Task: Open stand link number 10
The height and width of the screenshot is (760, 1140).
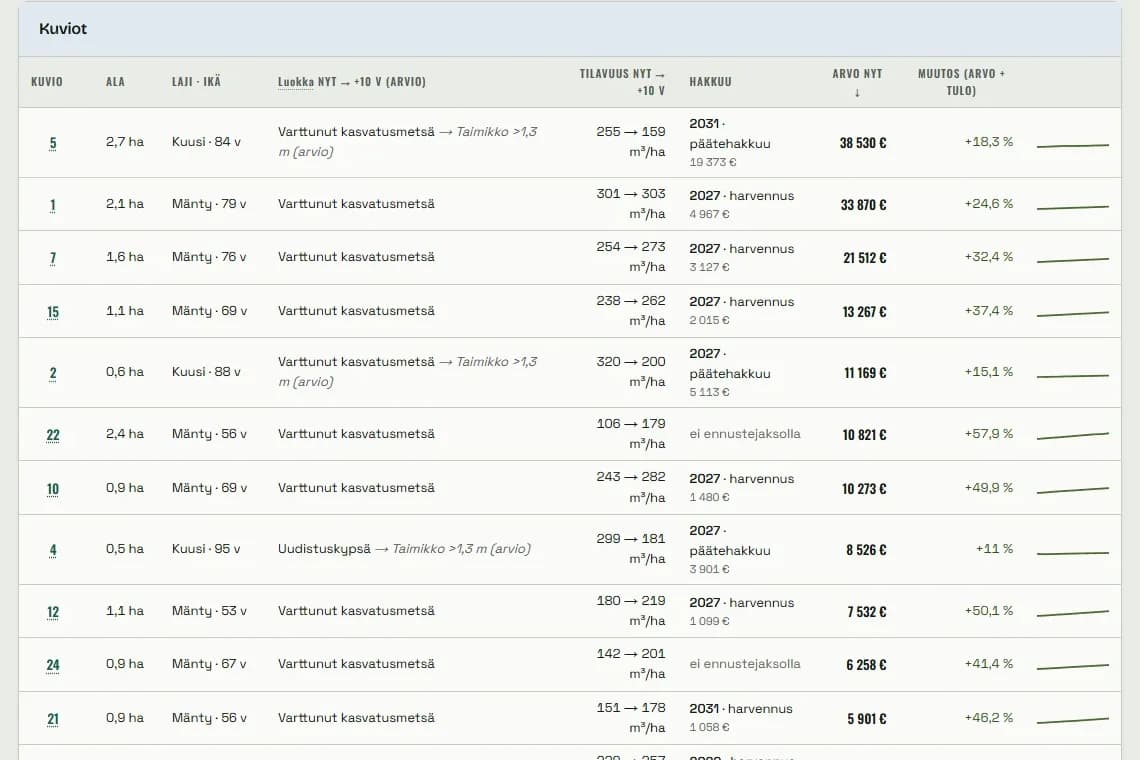Action: (x=52, y=489)
